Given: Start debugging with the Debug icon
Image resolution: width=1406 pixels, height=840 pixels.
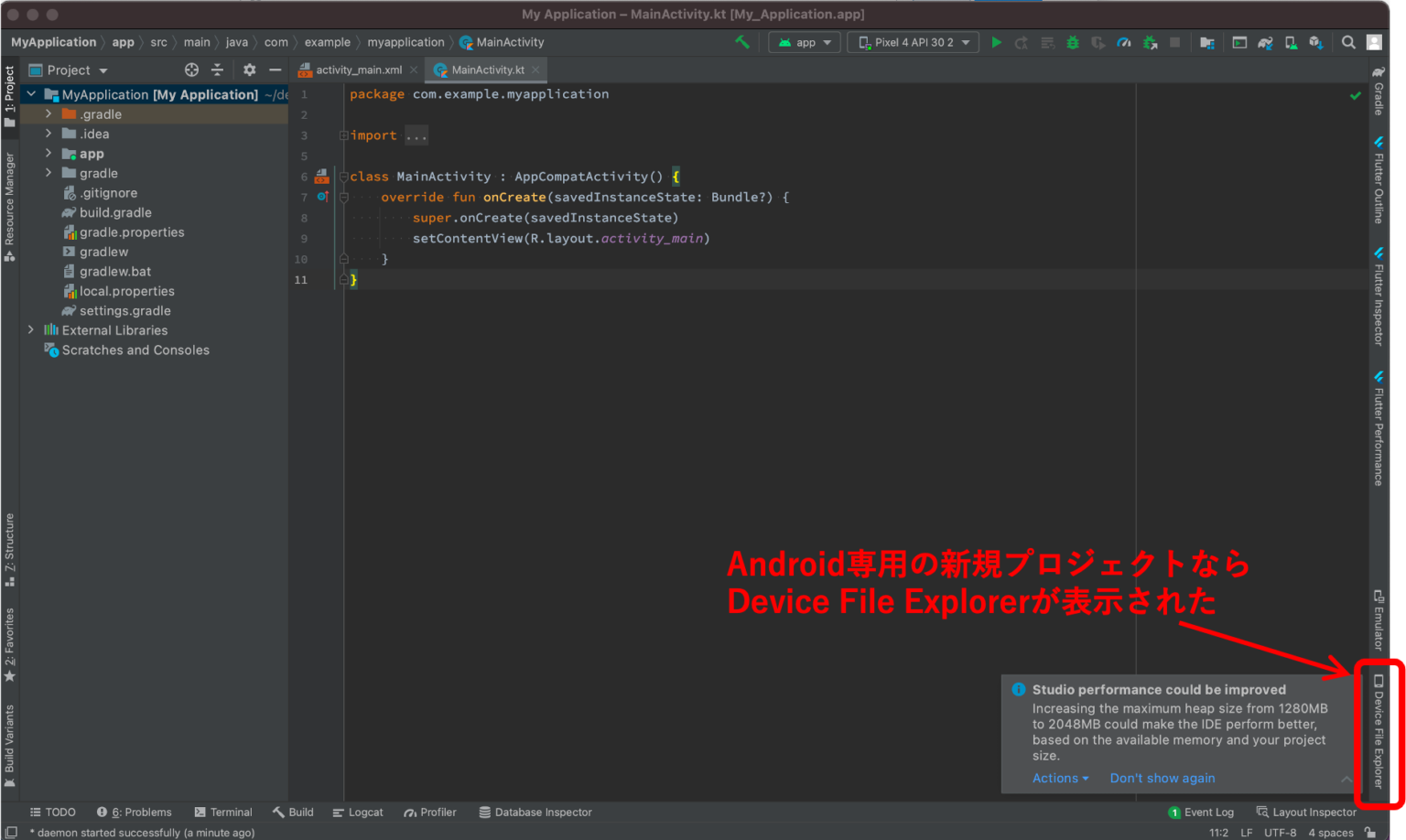Looking at the screenshot, I should (1072, 42).
